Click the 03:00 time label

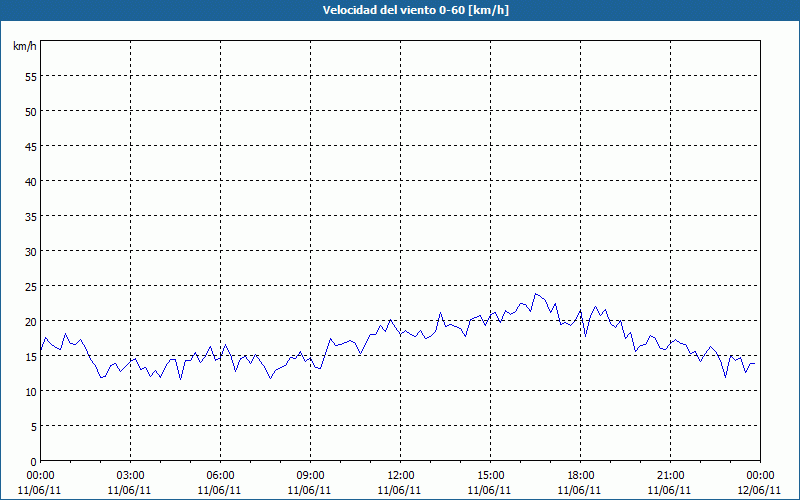tap(131, 476)
